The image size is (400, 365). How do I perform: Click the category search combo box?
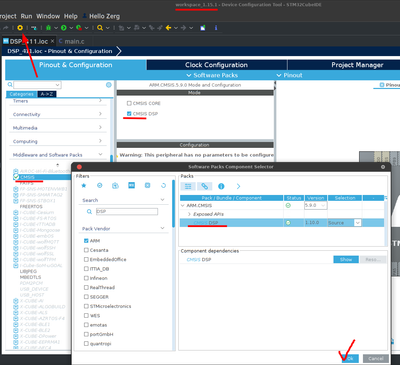(x=37, y=85)
